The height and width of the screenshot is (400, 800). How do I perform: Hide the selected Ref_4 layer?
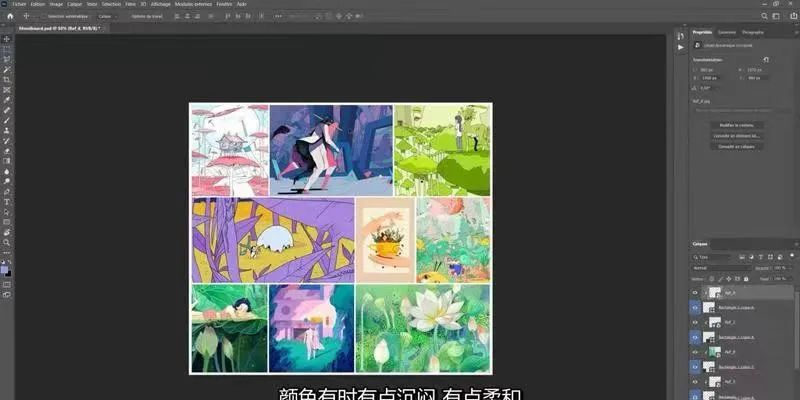tap(695, 293)
